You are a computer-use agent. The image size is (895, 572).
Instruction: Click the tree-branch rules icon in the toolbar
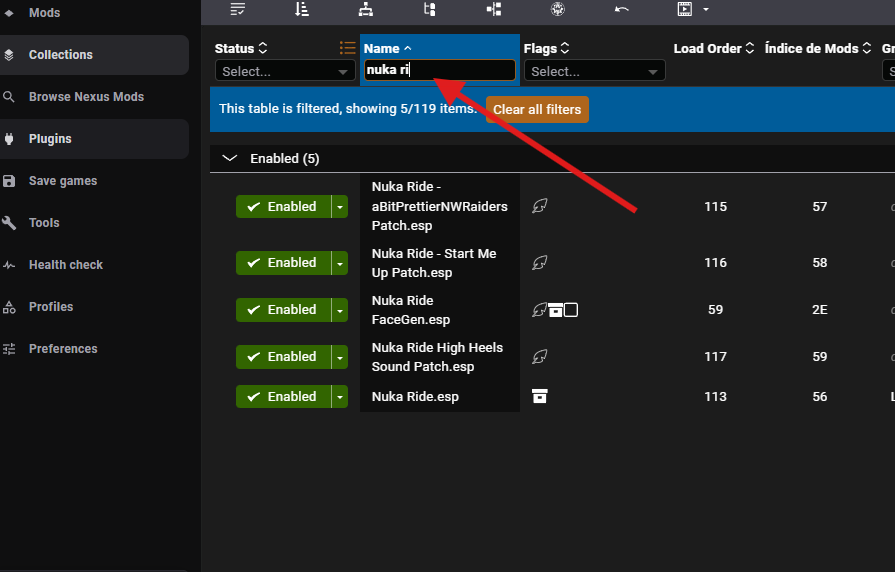pos(430,9)
